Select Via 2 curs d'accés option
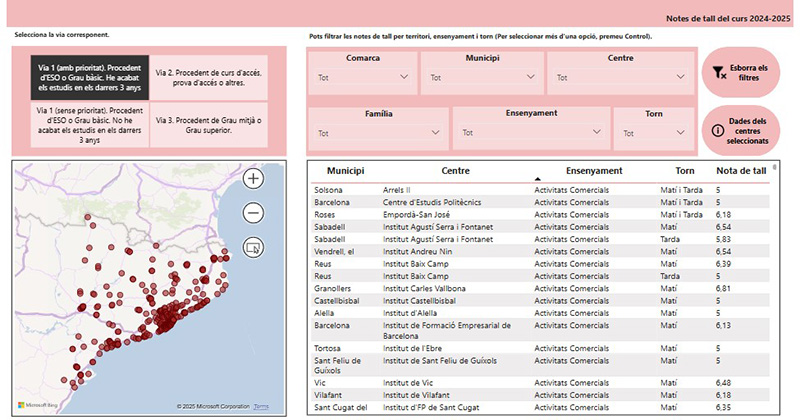This screenshot has width=800, height=420. click(x=209, y=78)
